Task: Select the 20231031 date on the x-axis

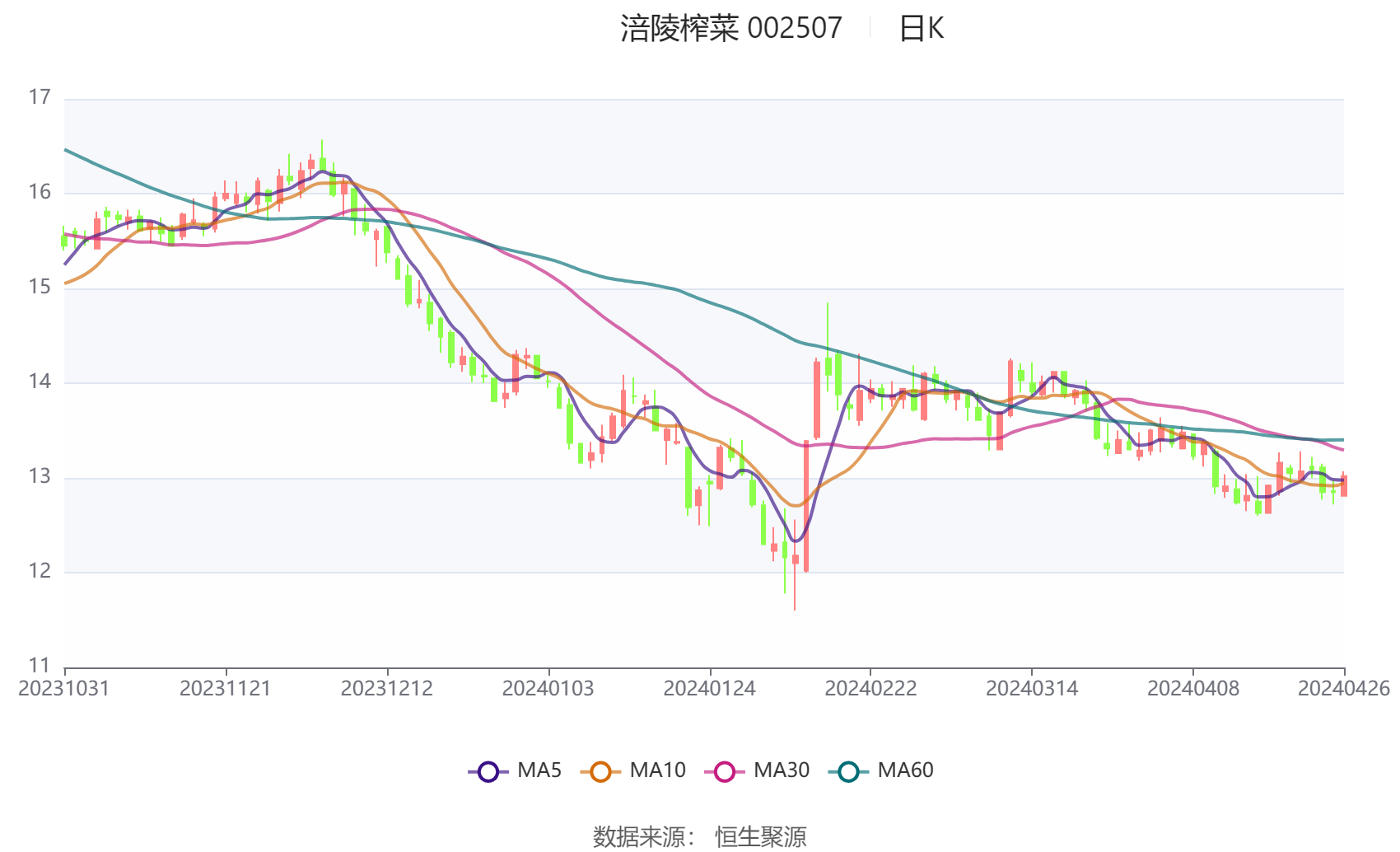Action: [64, 689]
